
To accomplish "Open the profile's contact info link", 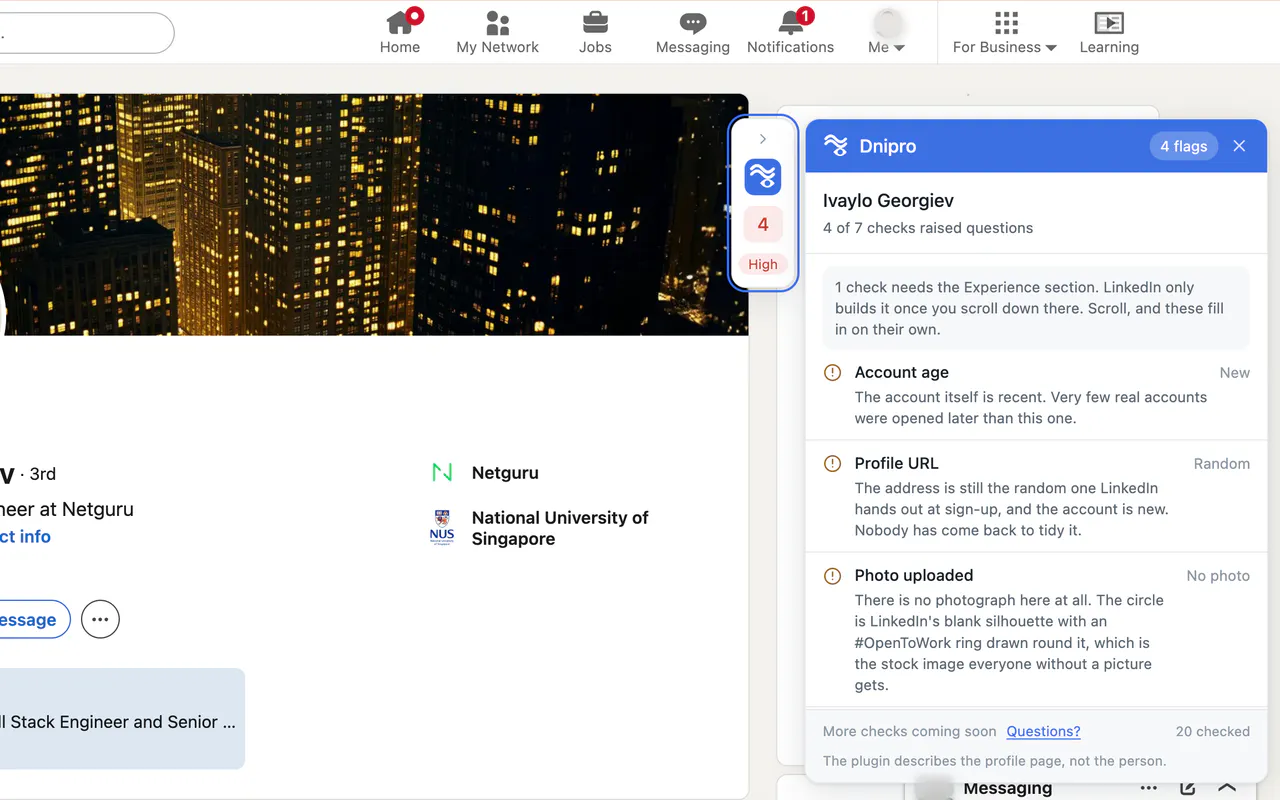I will (x=25, y=537).
